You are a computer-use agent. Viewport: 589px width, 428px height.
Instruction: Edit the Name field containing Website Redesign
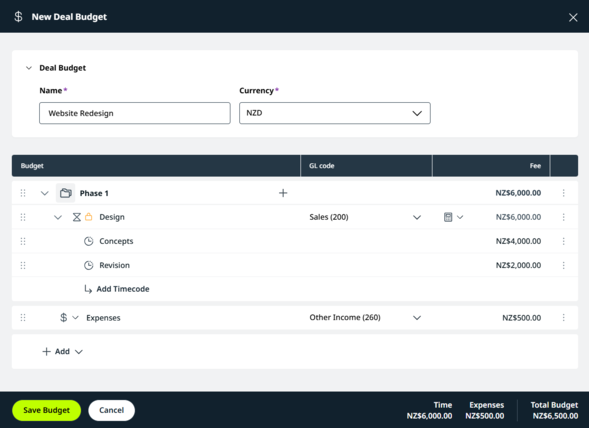point(134,113)
